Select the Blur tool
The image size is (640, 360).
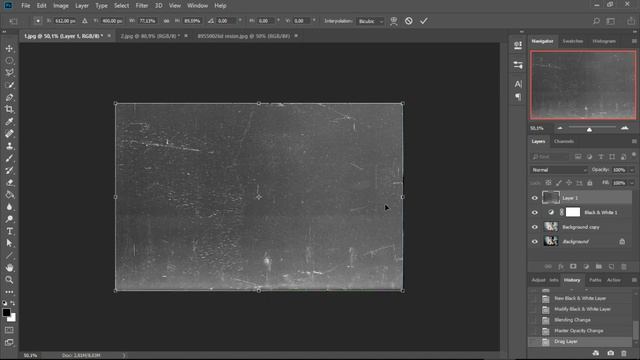(x=9, y=207)
